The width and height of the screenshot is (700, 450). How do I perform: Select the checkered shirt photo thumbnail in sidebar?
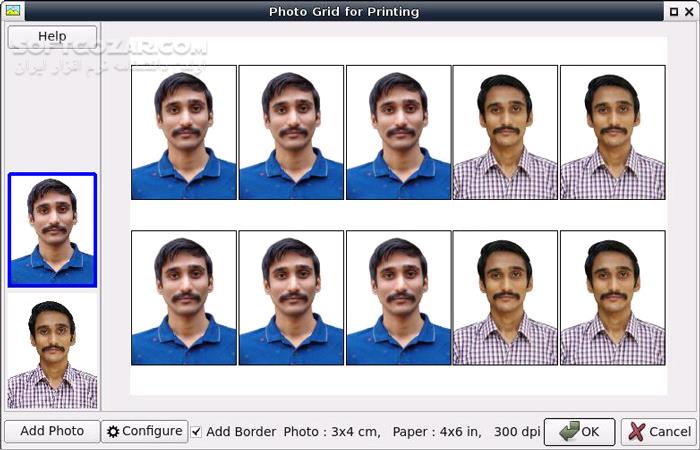click(x=52, y=354)
